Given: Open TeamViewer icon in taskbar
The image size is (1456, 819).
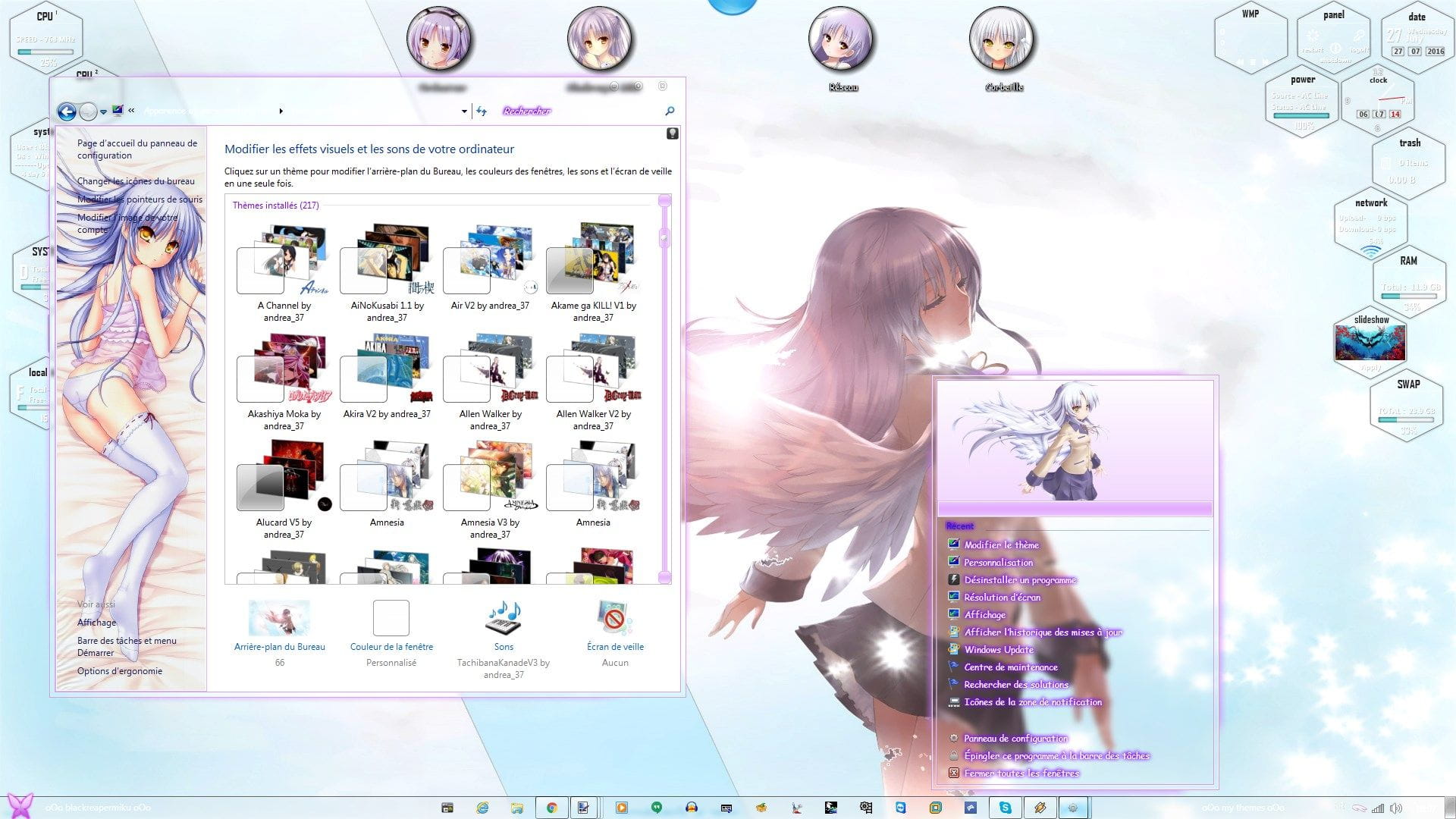Looking at the screenshot, I should pyautogui.click(x=901, y=808).
